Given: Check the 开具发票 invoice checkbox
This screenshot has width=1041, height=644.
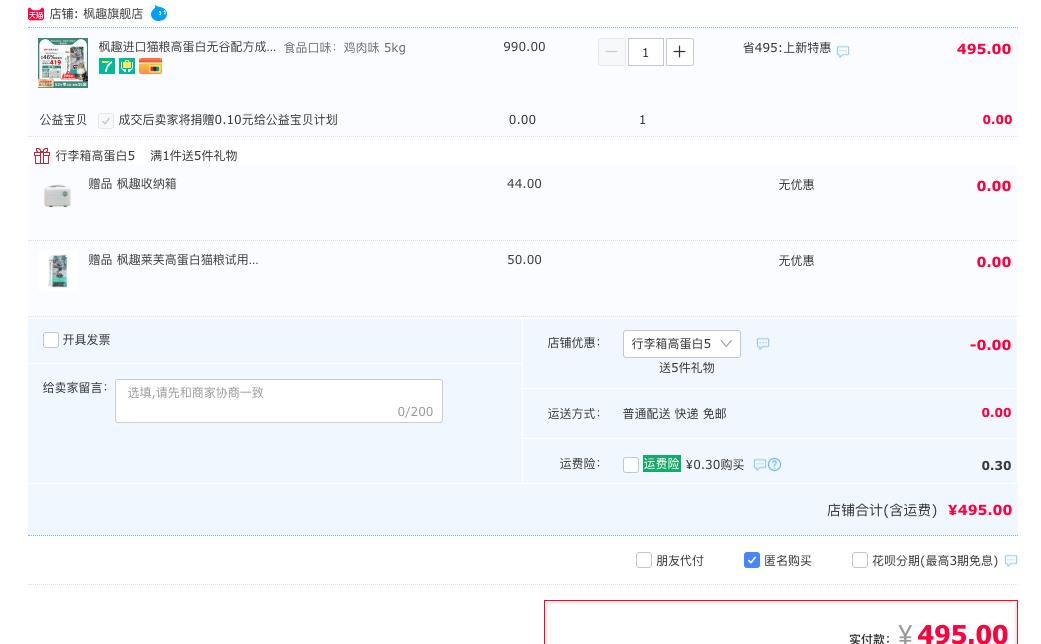Looking at the screenshot, I should [x=50, y=340].
